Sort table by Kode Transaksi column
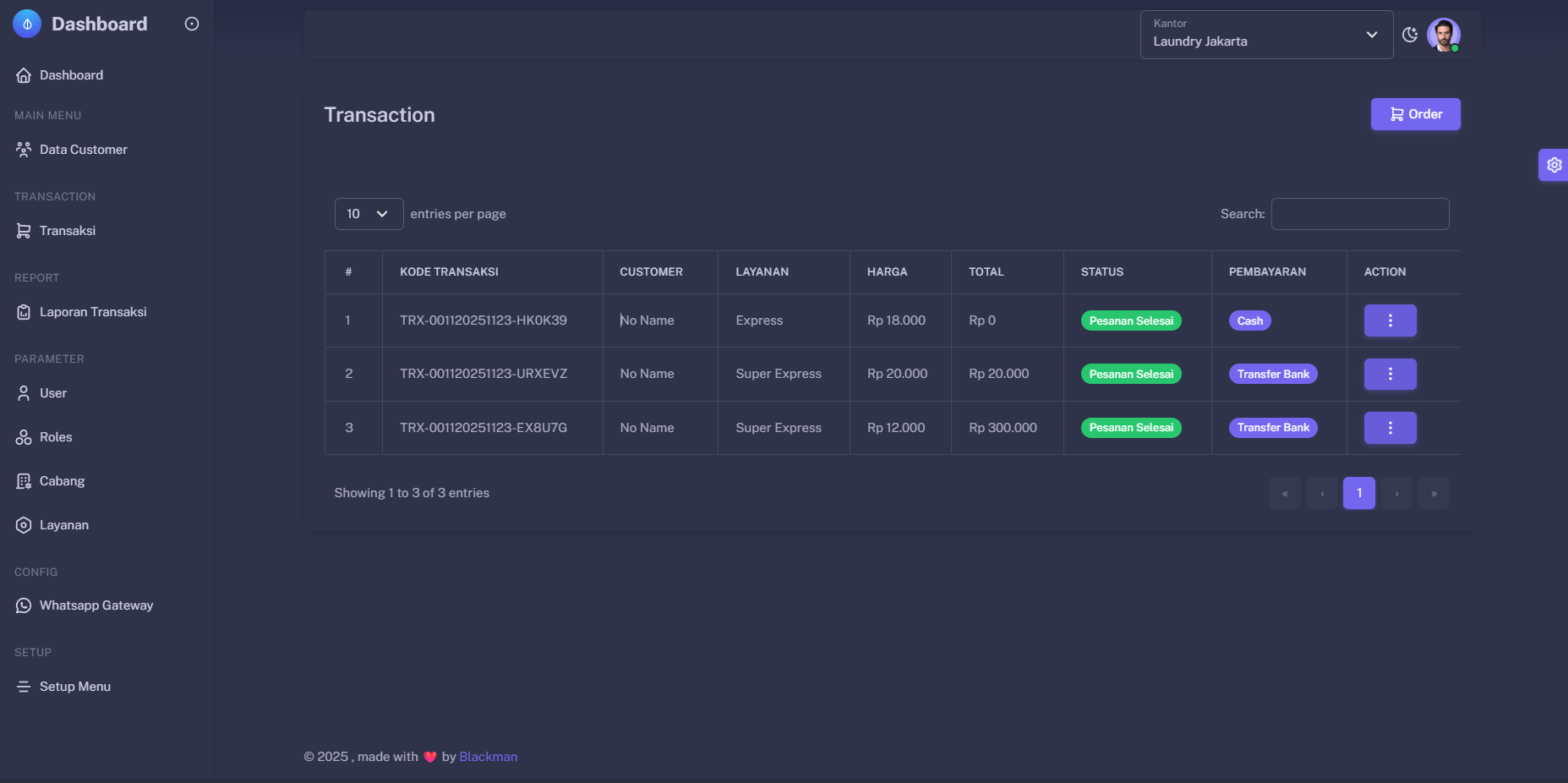Viewport: 1568px width, 783px height. click(x=449, y=272)
